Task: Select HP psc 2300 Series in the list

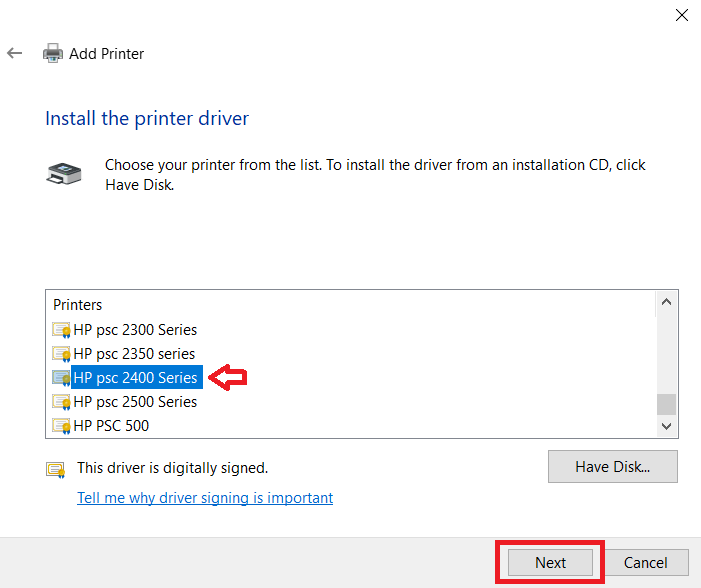Action: point(135,330)
